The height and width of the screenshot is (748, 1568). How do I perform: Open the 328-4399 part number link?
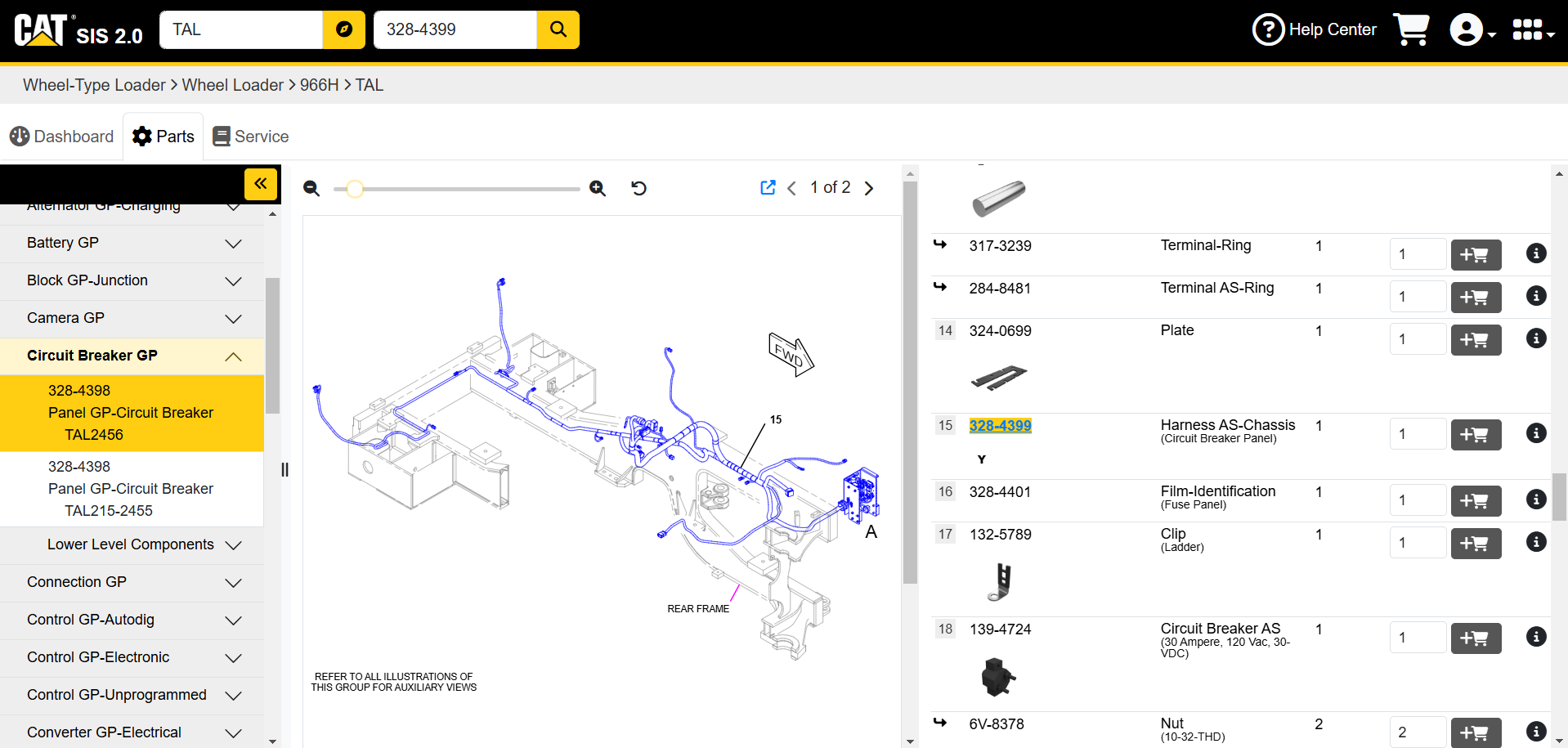(x=1000, y=426)
